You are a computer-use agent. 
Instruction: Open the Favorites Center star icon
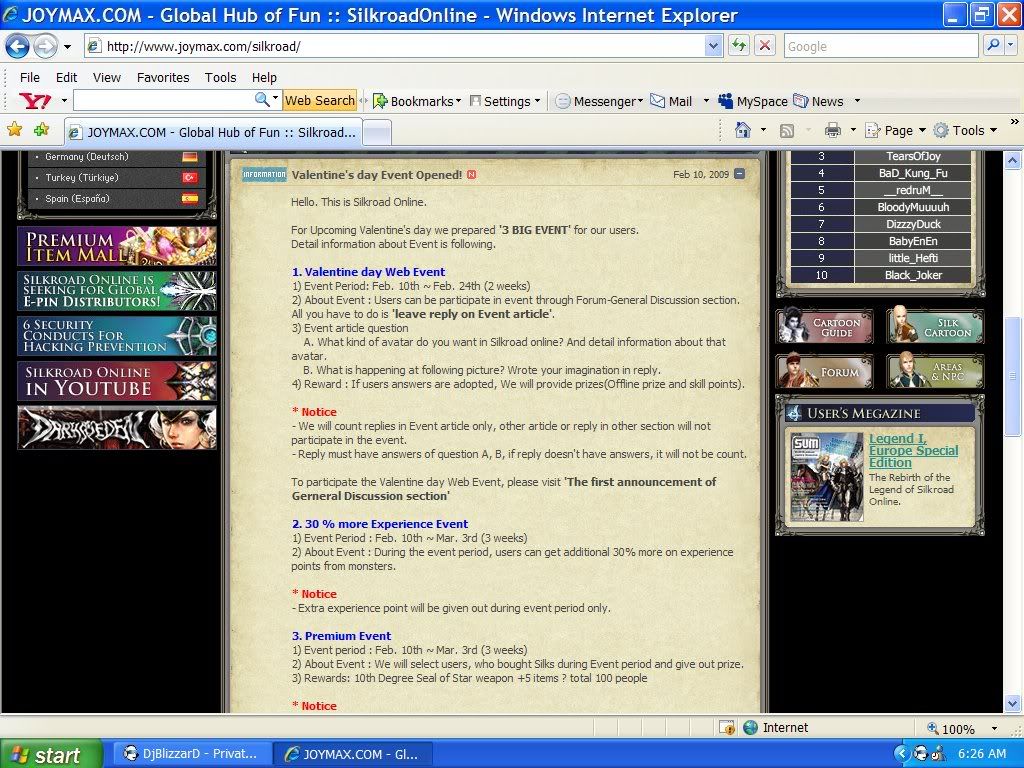click(x=14, y=129)
